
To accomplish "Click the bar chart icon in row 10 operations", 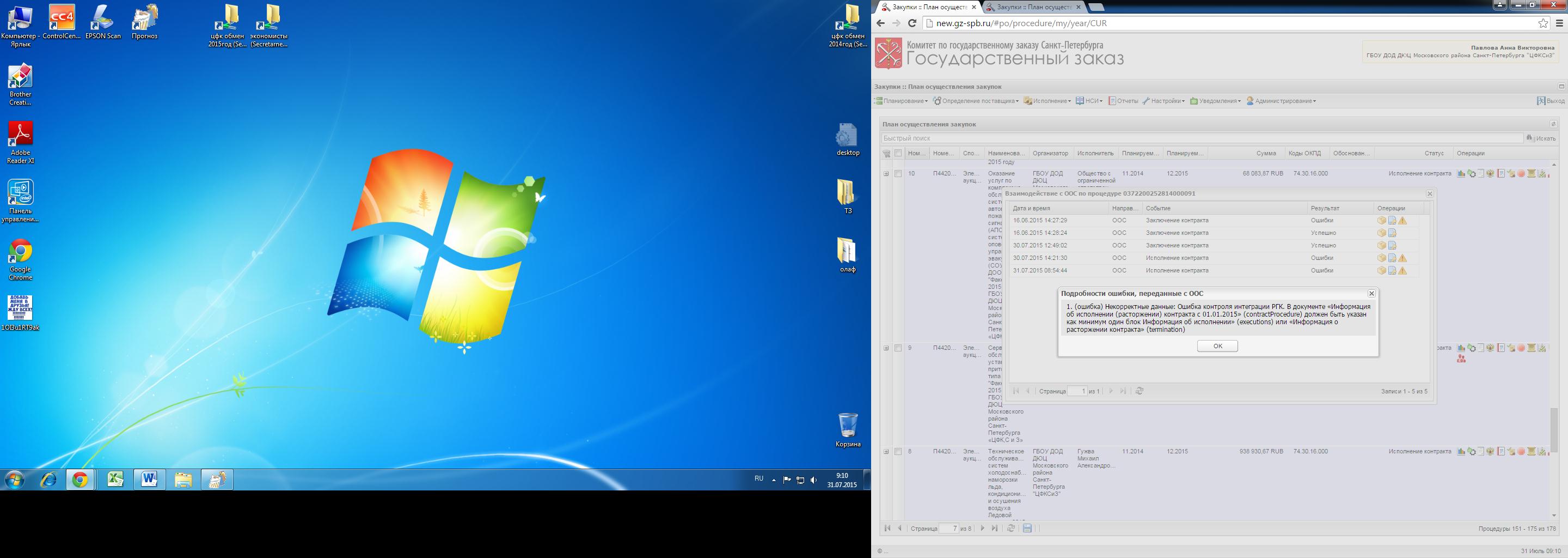I will point(1461,174).
